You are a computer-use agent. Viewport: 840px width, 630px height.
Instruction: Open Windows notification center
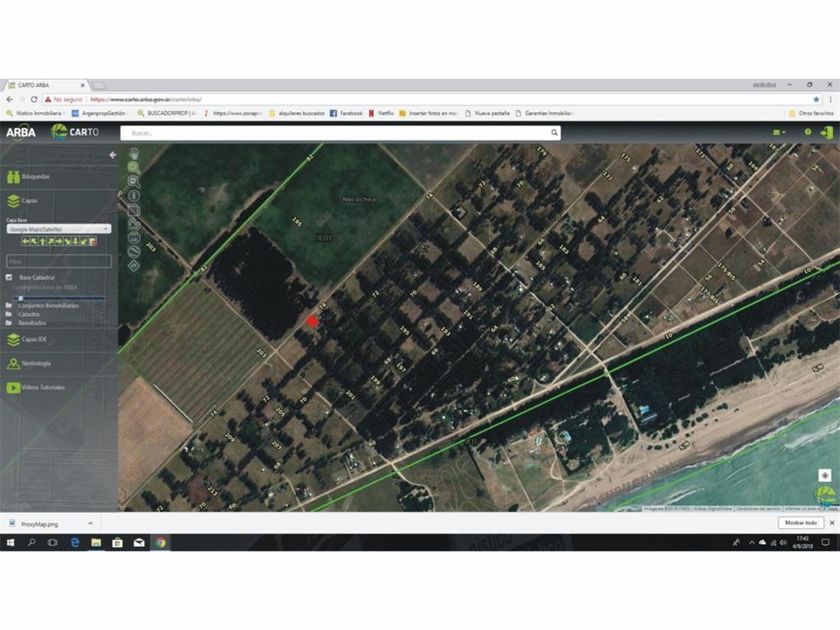826,543
